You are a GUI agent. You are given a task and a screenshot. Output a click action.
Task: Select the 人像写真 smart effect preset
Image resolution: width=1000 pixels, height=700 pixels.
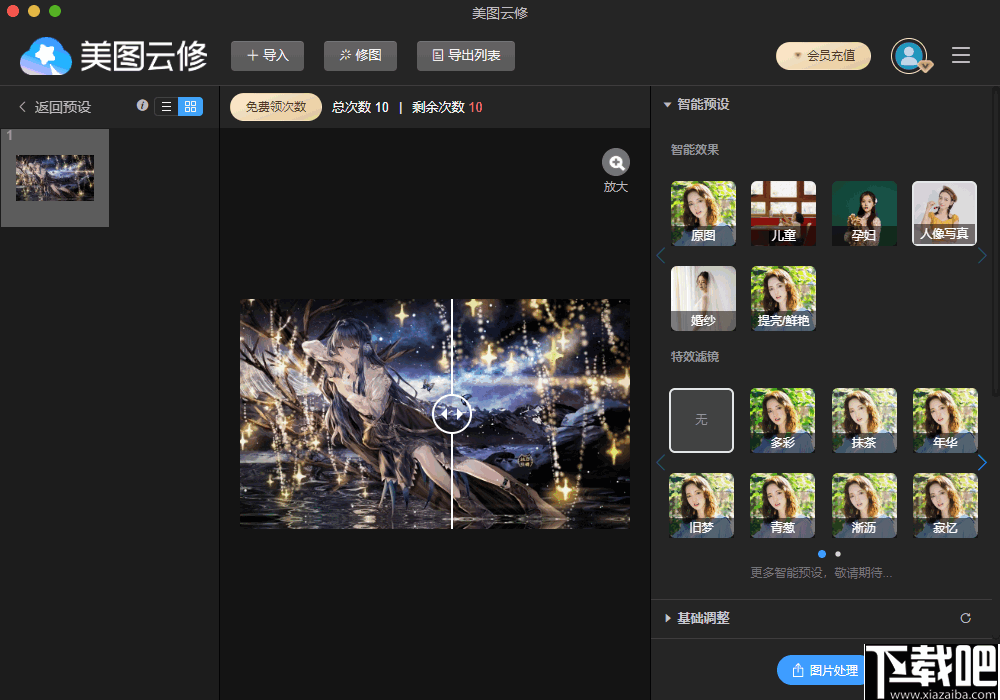(945, 214)
